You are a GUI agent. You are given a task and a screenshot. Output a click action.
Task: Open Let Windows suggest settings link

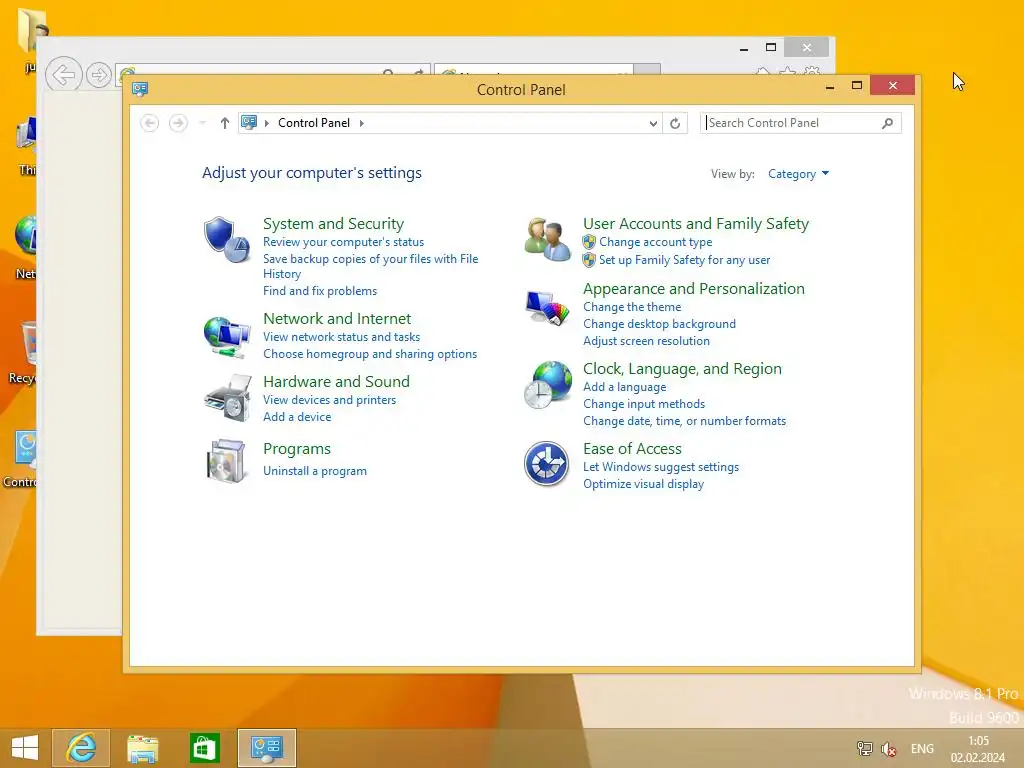(661, 467)
